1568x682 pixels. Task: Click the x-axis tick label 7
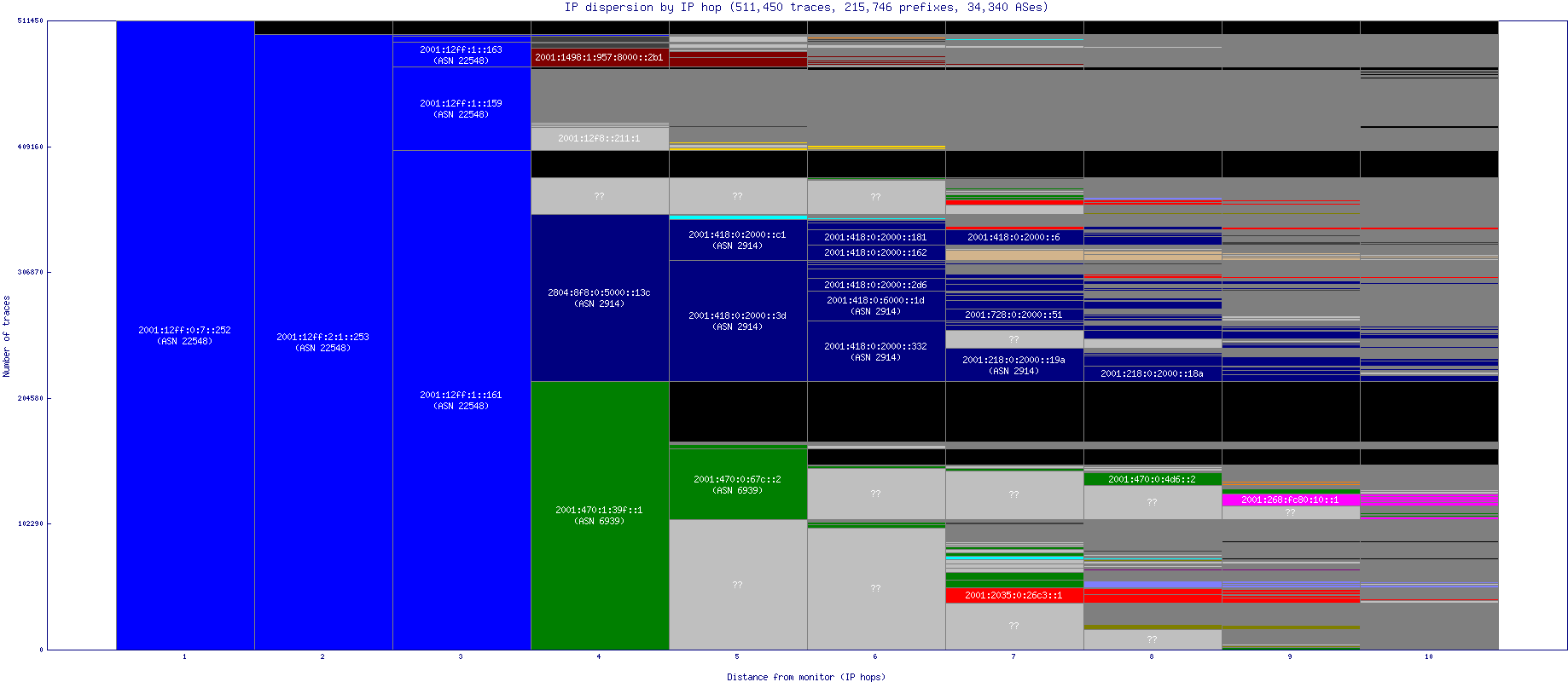coord(1013,656)
